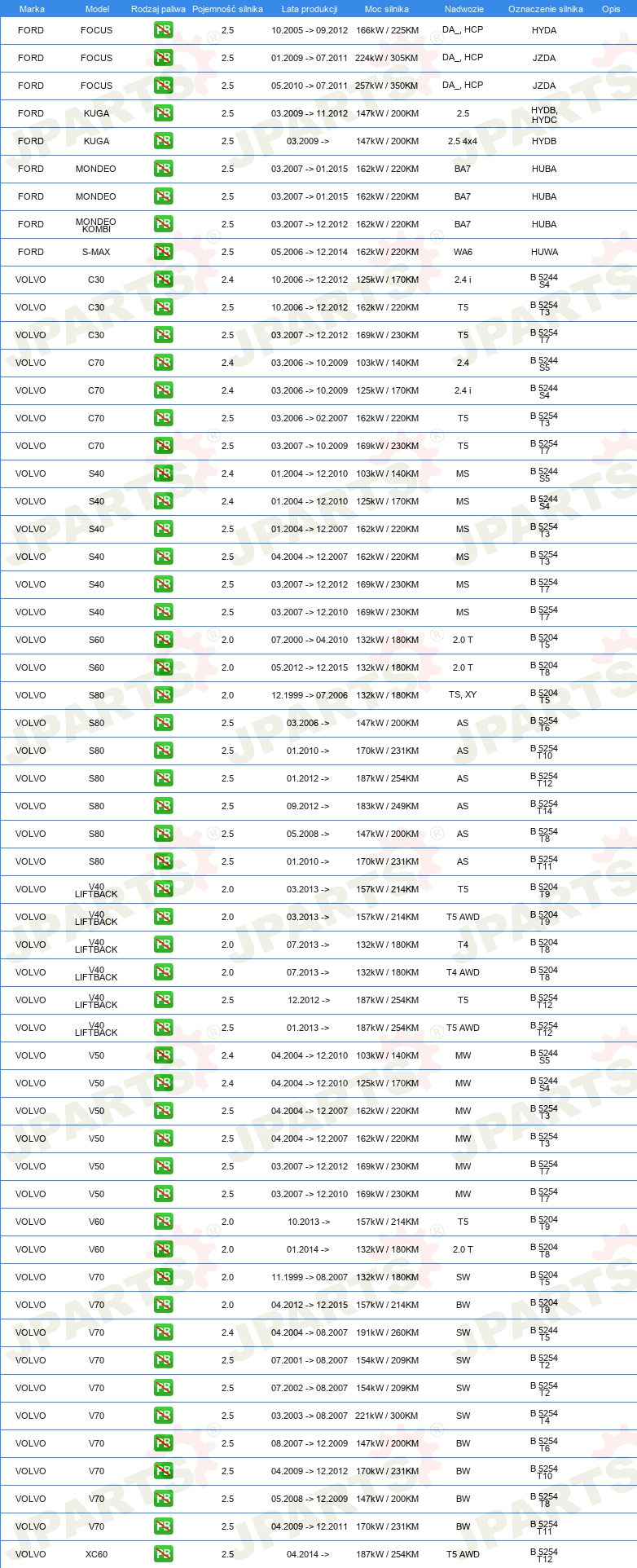Click the Pojemność silnika column header
The width and height of the screenshot is (637, 1568).
[227, 9]
